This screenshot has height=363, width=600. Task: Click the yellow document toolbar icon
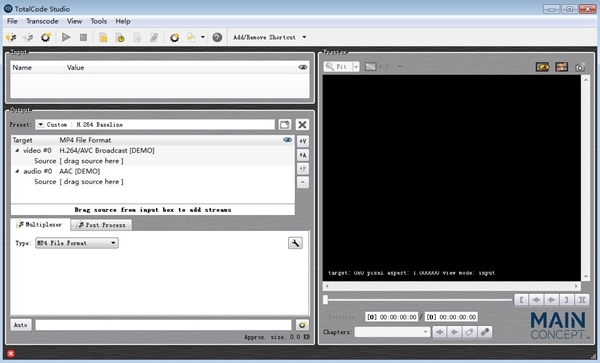tap(103, 37)
